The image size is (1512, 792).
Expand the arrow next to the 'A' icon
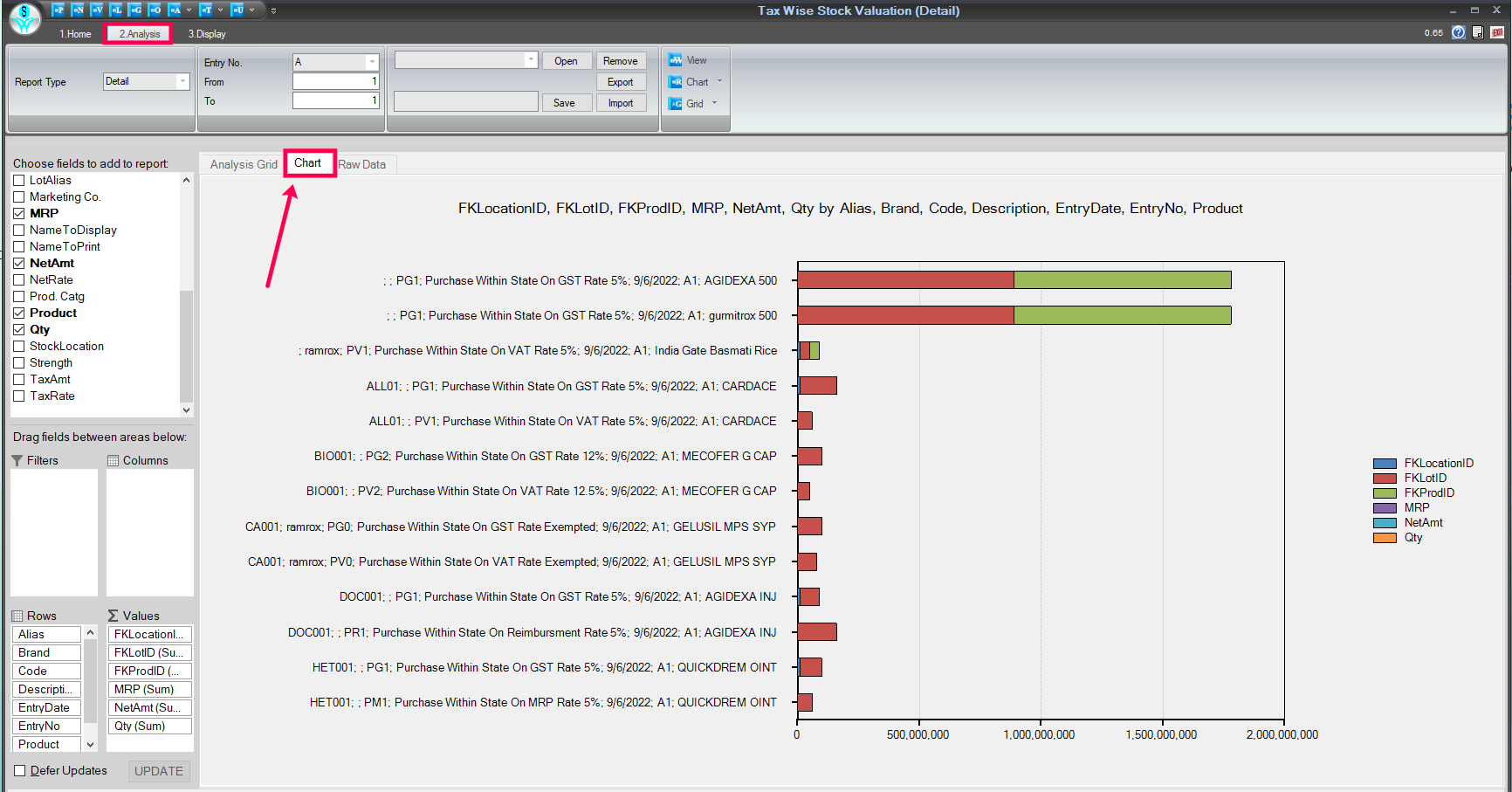[189, 10]
